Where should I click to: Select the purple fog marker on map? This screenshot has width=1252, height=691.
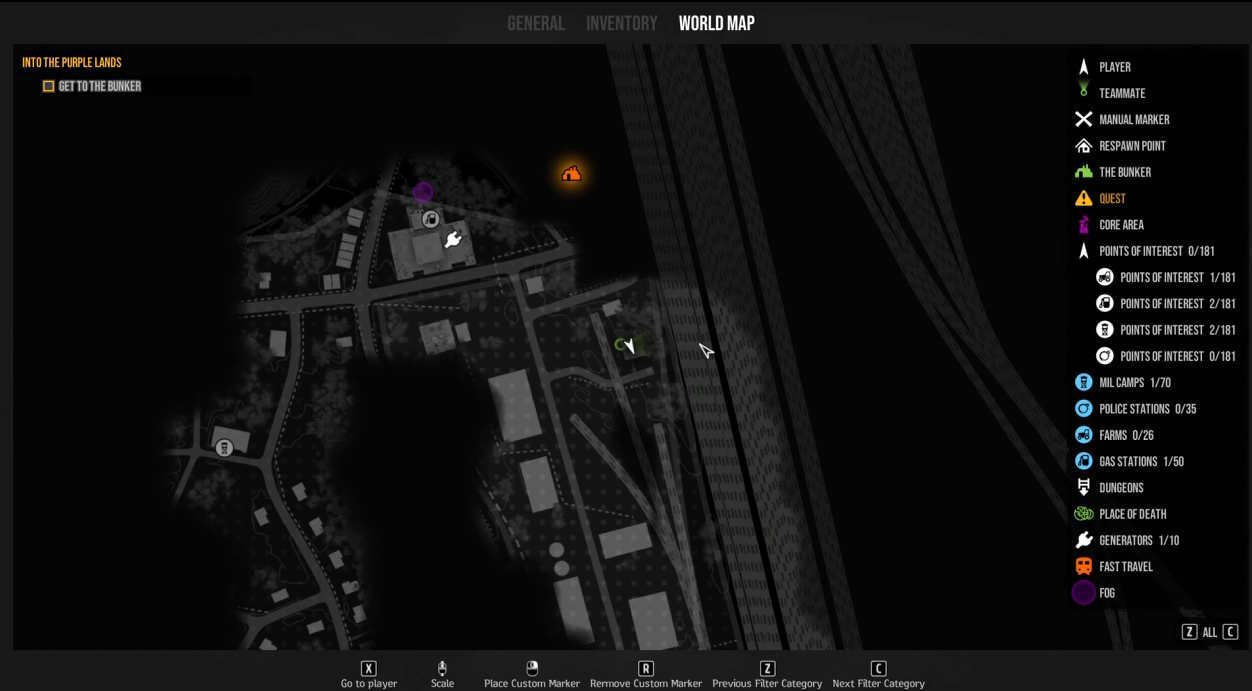point(423,192)
